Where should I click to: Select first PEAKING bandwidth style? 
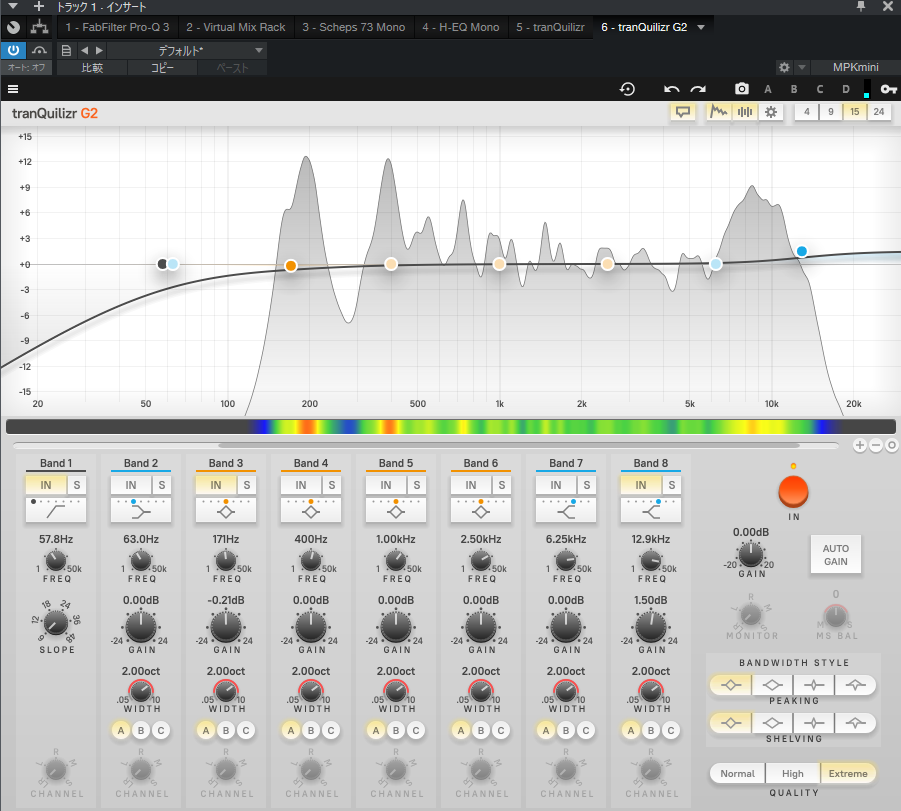point(731,685)
